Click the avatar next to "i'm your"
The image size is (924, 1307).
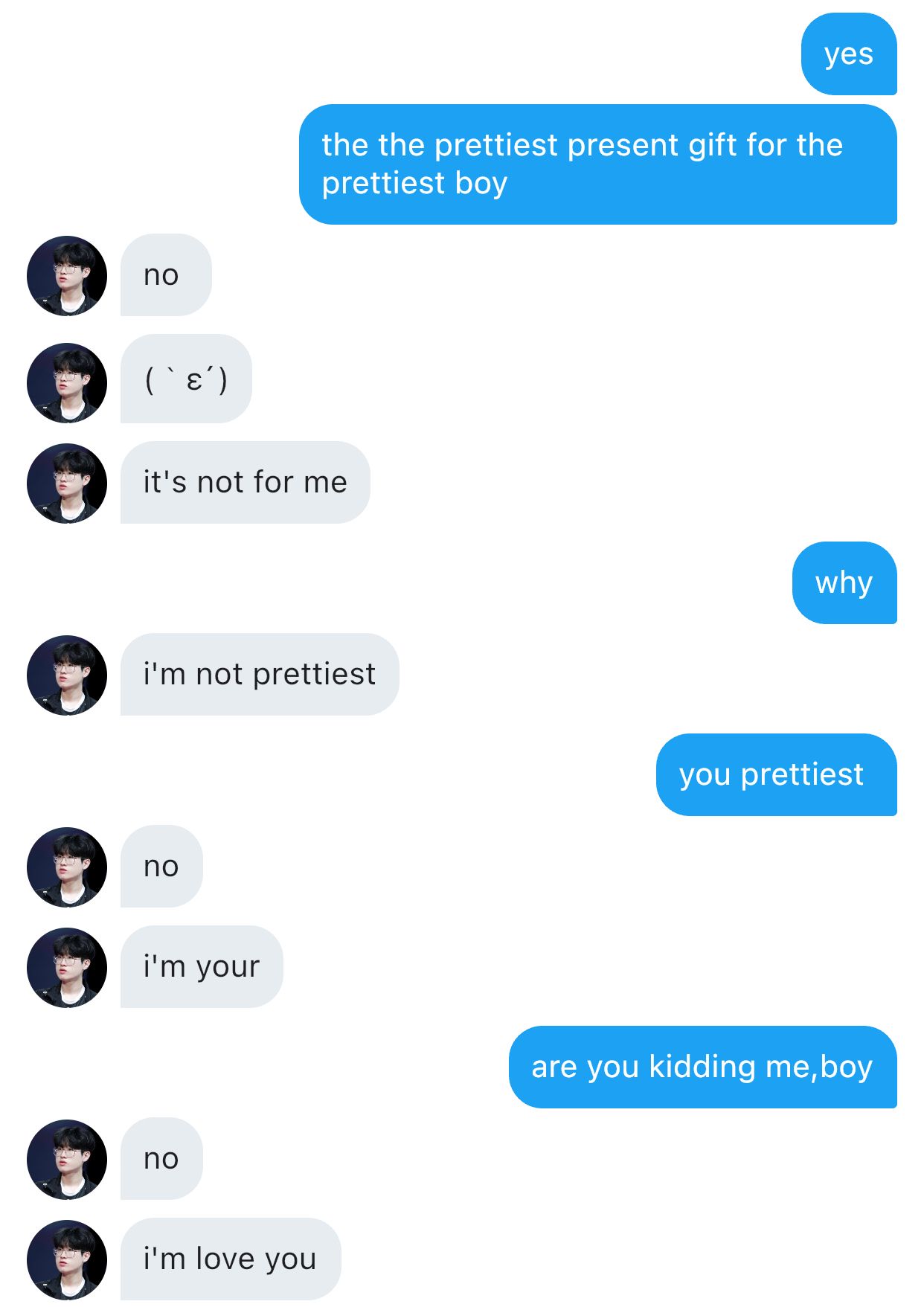(x=67, y=968)
